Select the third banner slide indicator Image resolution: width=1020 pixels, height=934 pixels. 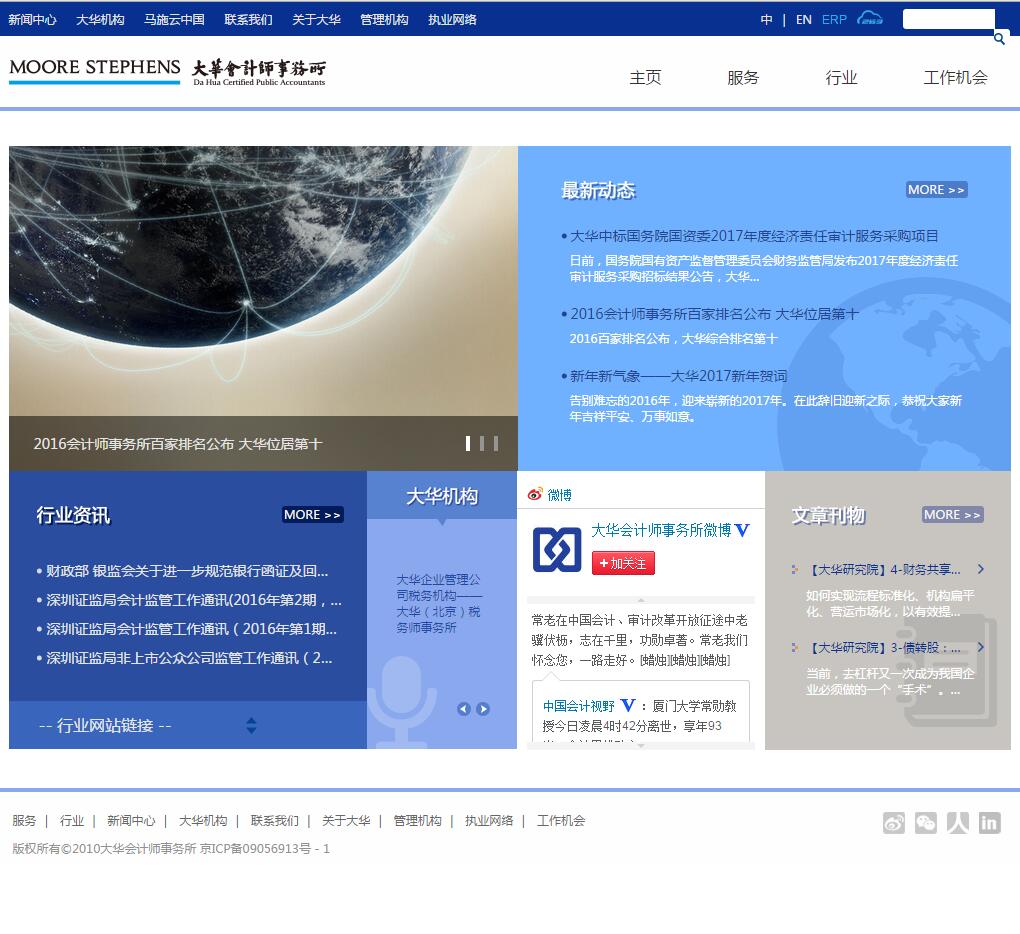tap(496, 444)
